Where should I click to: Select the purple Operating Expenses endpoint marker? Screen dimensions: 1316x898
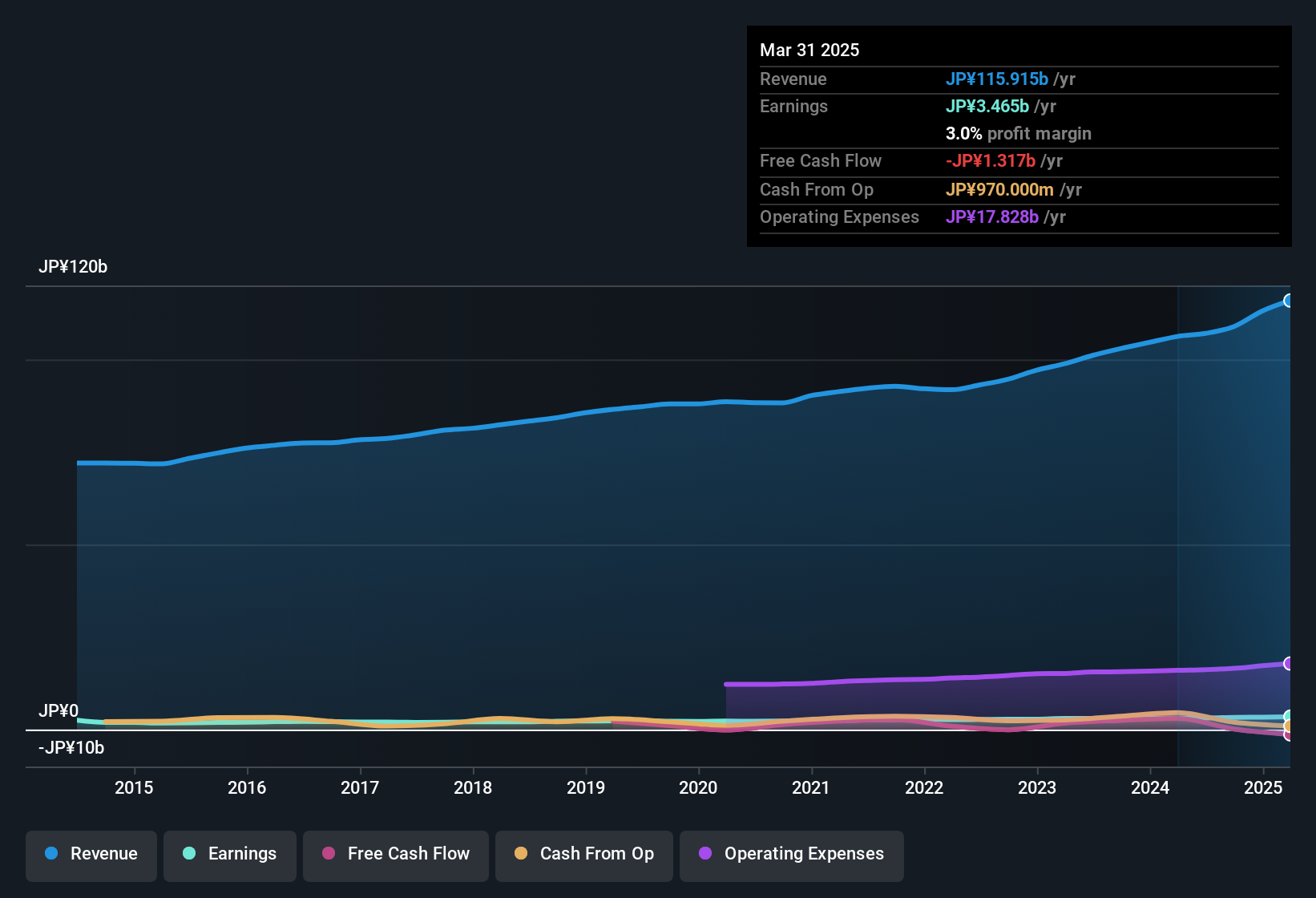point(1289,663)
